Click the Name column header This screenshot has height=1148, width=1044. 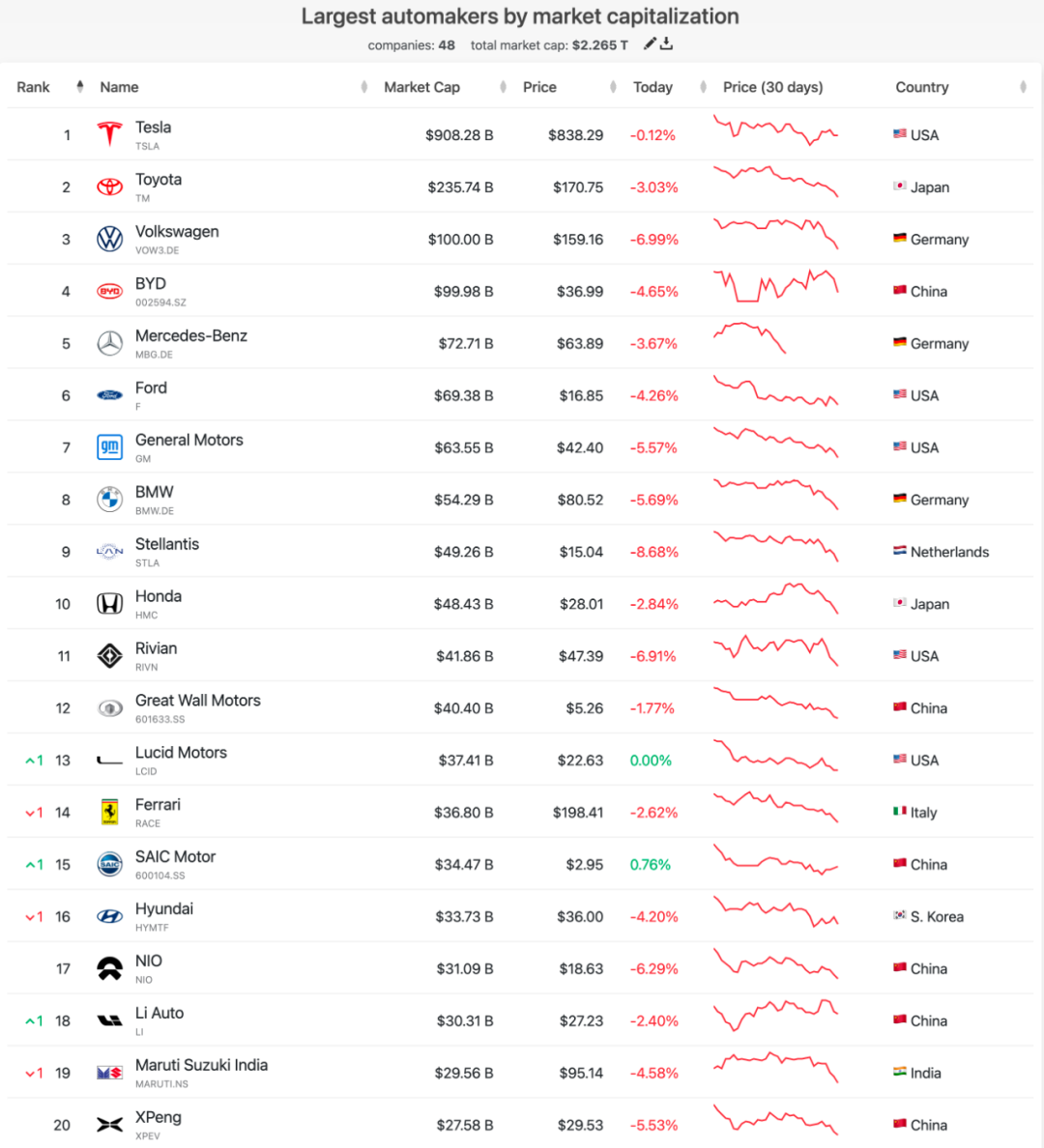tap(120, 87)
